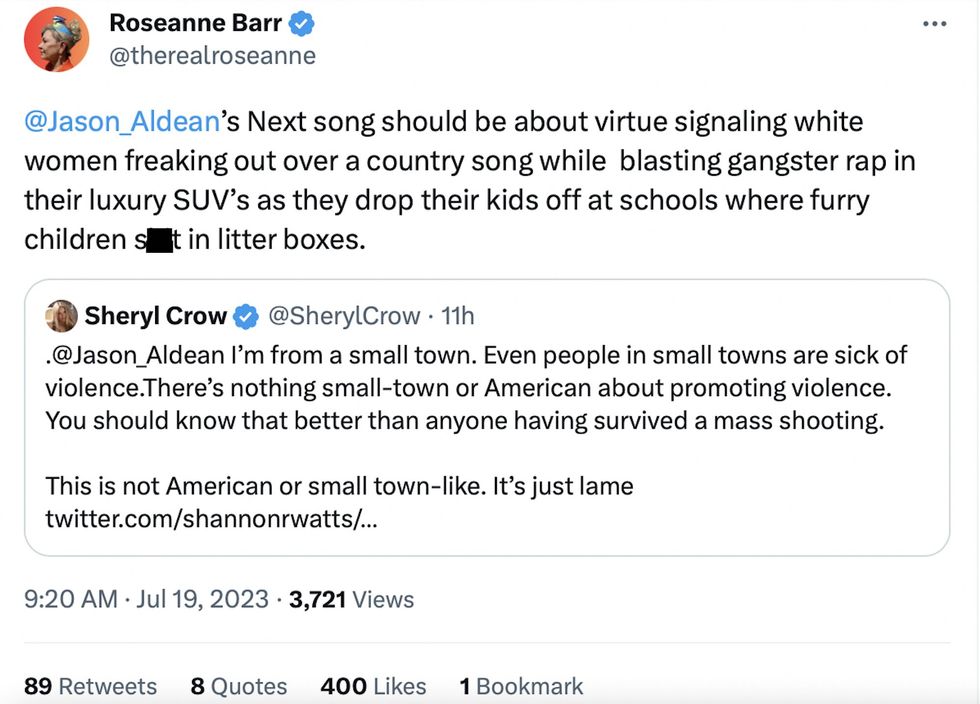980x704 pixels.
Task: Click the Jul 19, 2023 date
Action: [191, 599]
